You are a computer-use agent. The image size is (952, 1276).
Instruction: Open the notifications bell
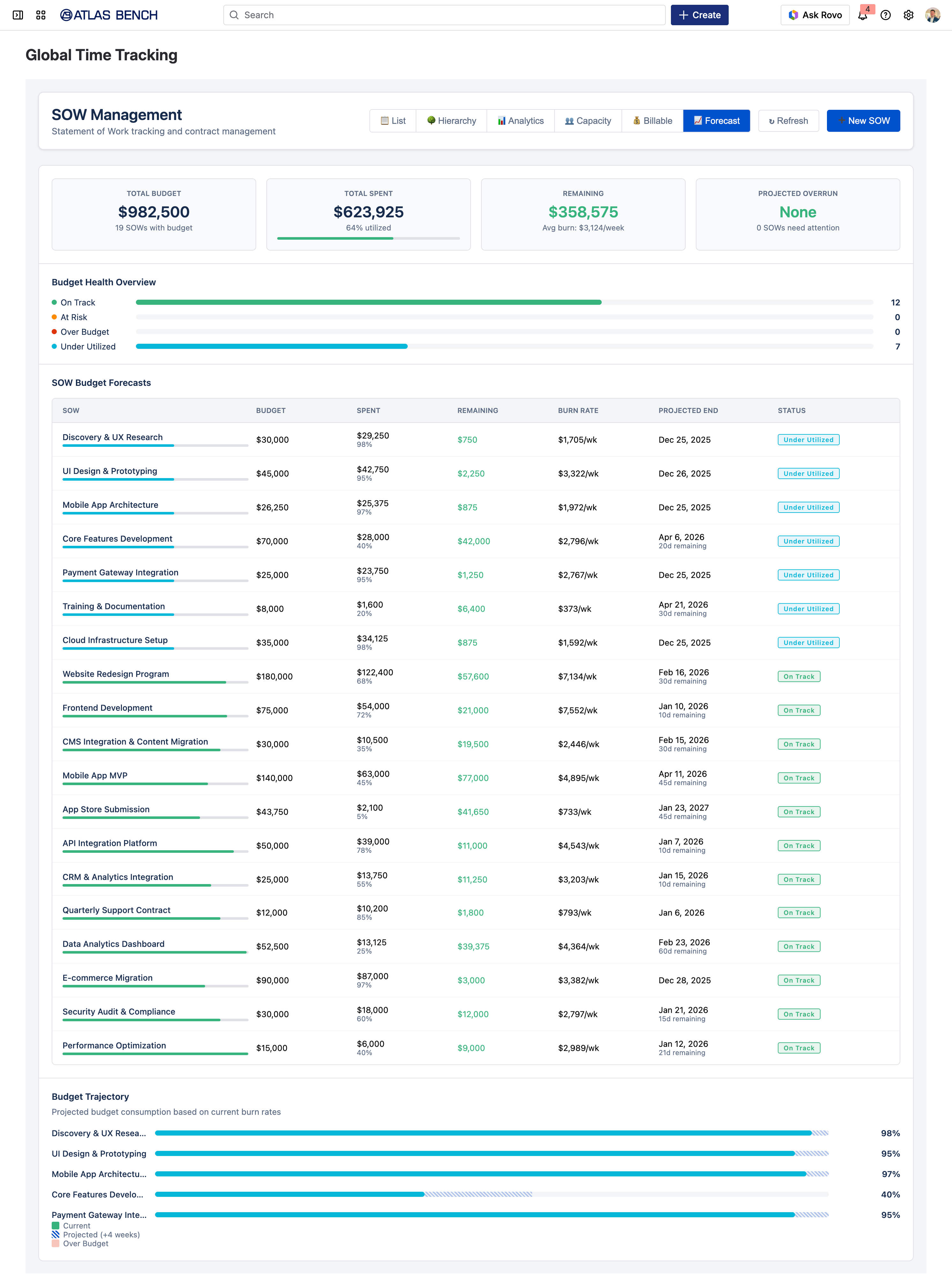(x=862, y=16)
